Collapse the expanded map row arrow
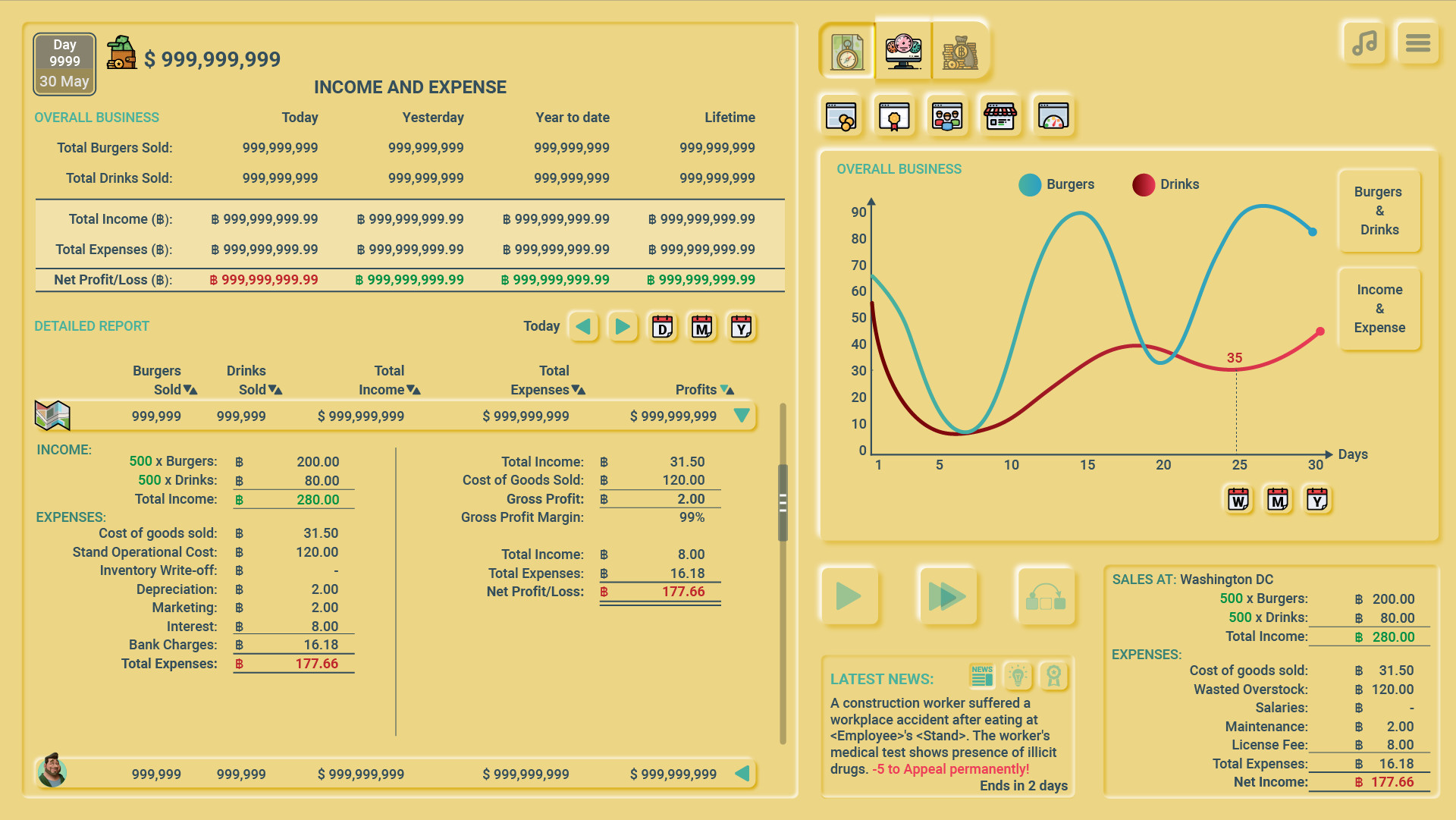Image resolution: width=1456 pixels, height=820 pixels. tap(742, 416)
